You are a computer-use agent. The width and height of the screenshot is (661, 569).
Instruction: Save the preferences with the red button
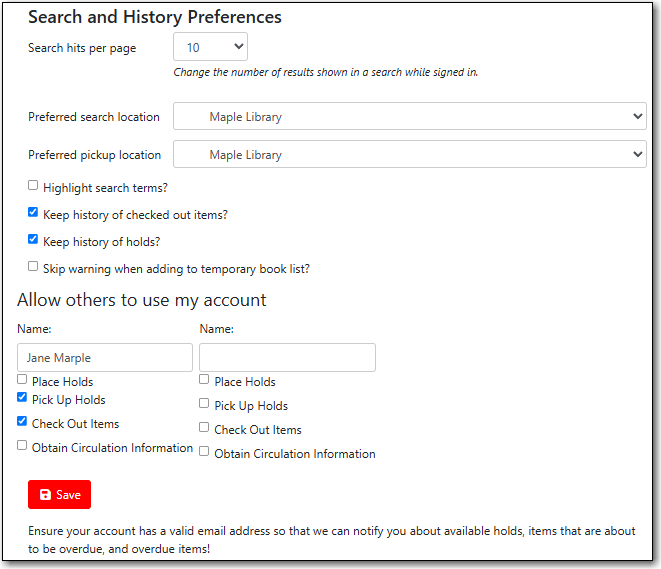click(59, 495)
